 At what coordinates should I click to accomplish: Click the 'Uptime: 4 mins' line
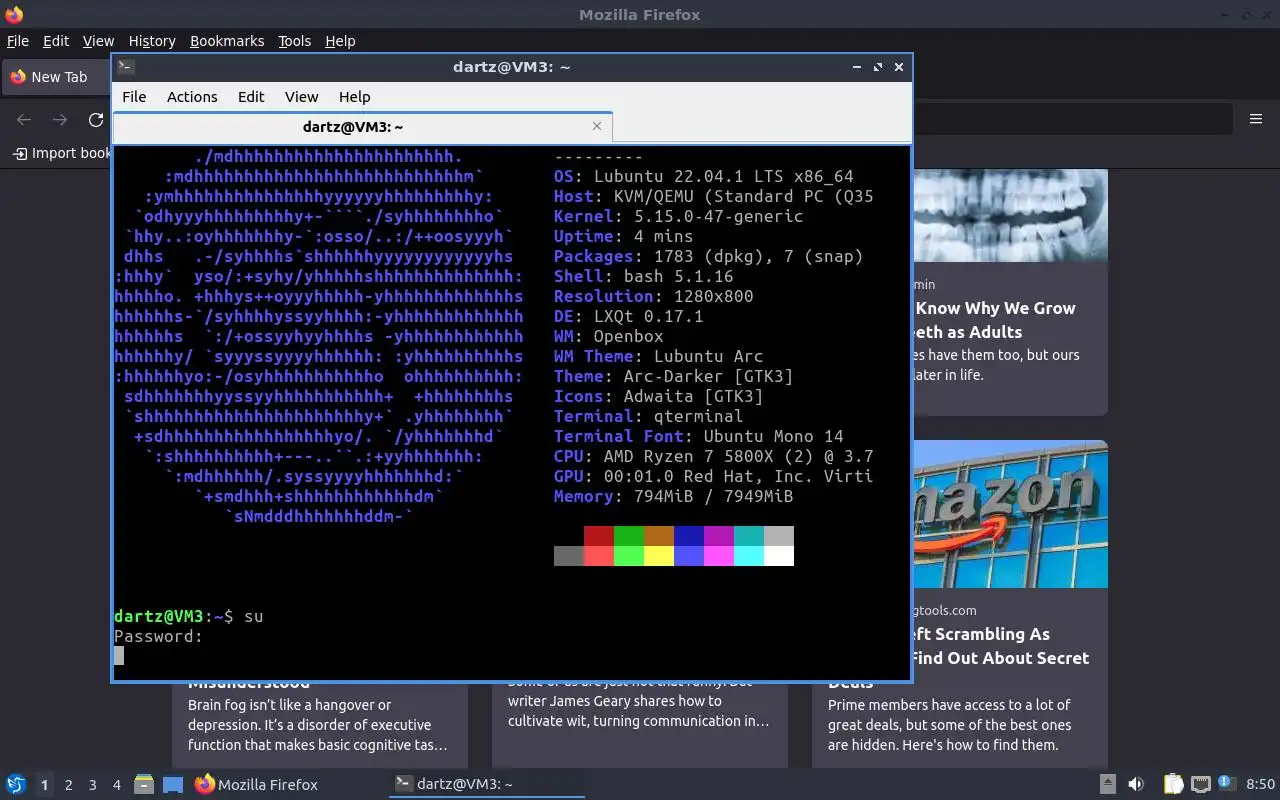click(x=624, y=236)
